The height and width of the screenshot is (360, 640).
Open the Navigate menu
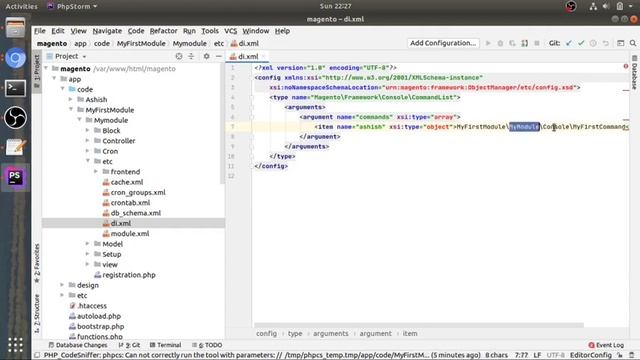point(107,31)
